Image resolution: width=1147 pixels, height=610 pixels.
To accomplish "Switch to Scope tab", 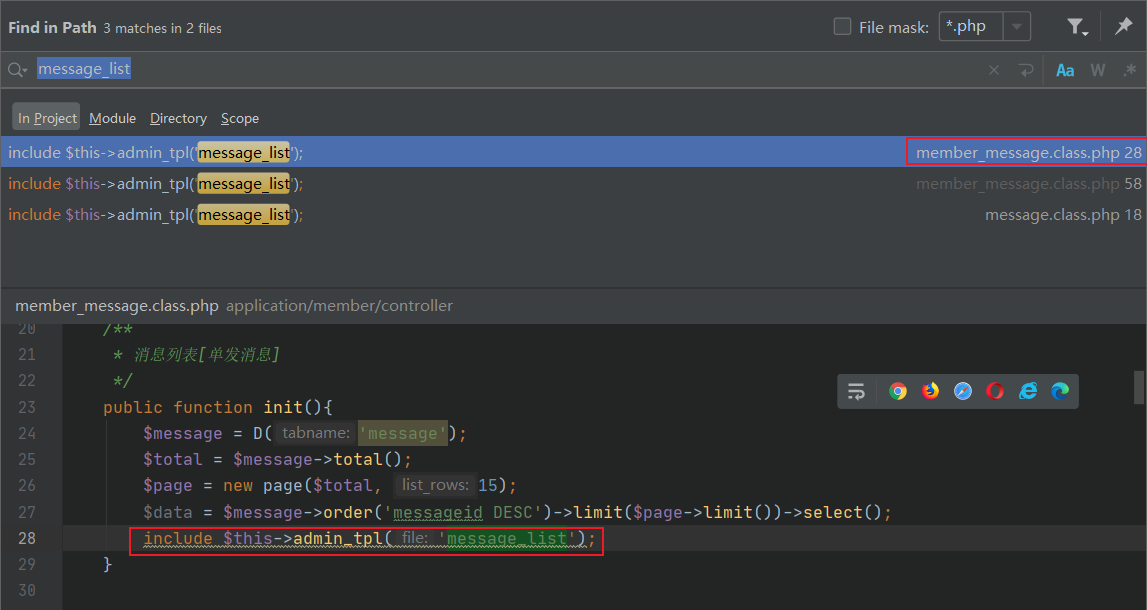I will click(x=240, y=118).
